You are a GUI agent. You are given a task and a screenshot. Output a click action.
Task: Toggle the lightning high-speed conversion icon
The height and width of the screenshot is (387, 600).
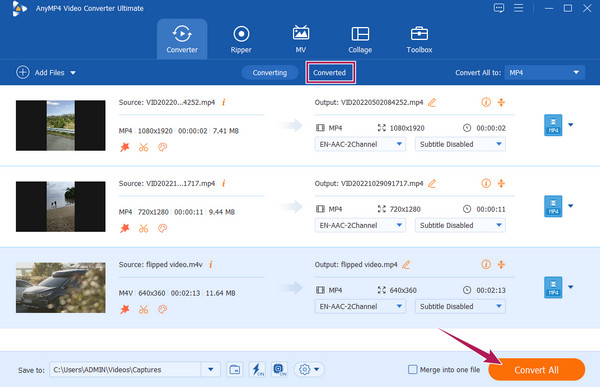click(x=257, y=370)
